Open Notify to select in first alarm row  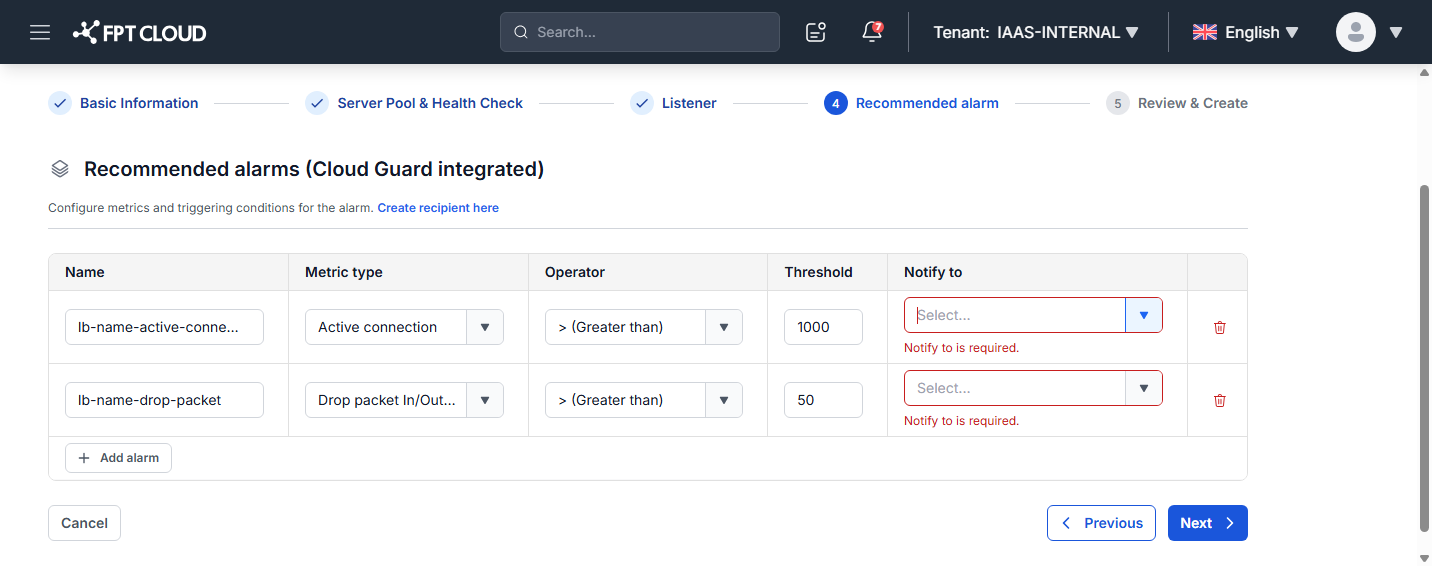(x=1033, y=315)
